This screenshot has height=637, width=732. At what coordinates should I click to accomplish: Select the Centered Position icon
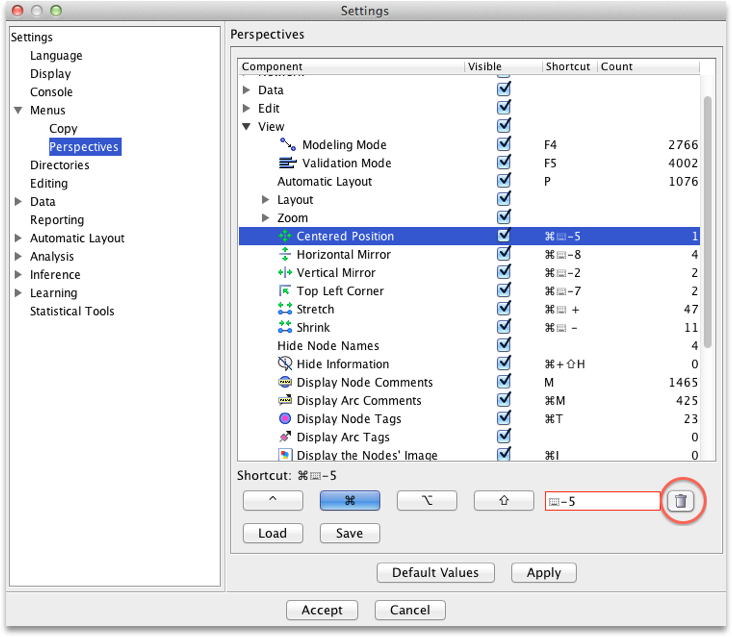point(285,236)
